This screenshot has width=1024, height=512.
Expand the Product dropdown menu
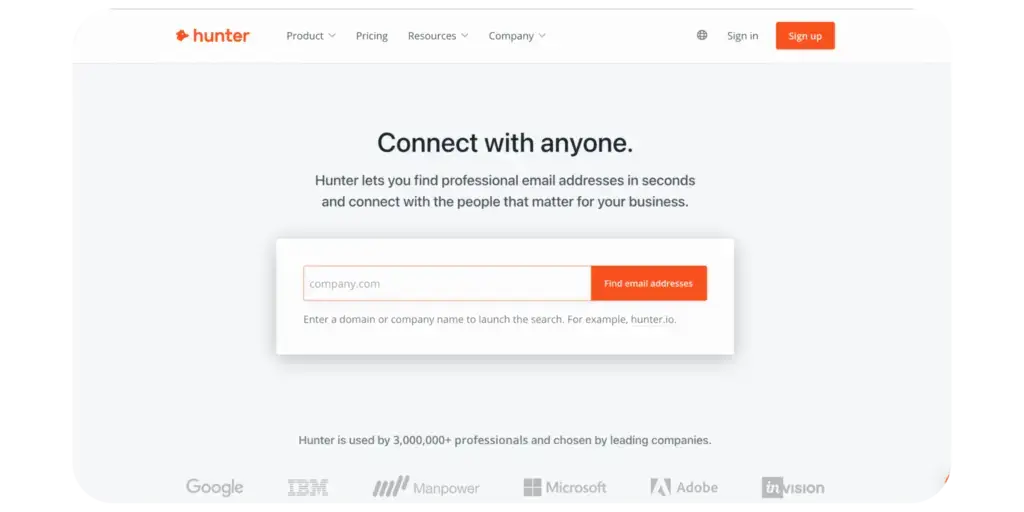311,36
